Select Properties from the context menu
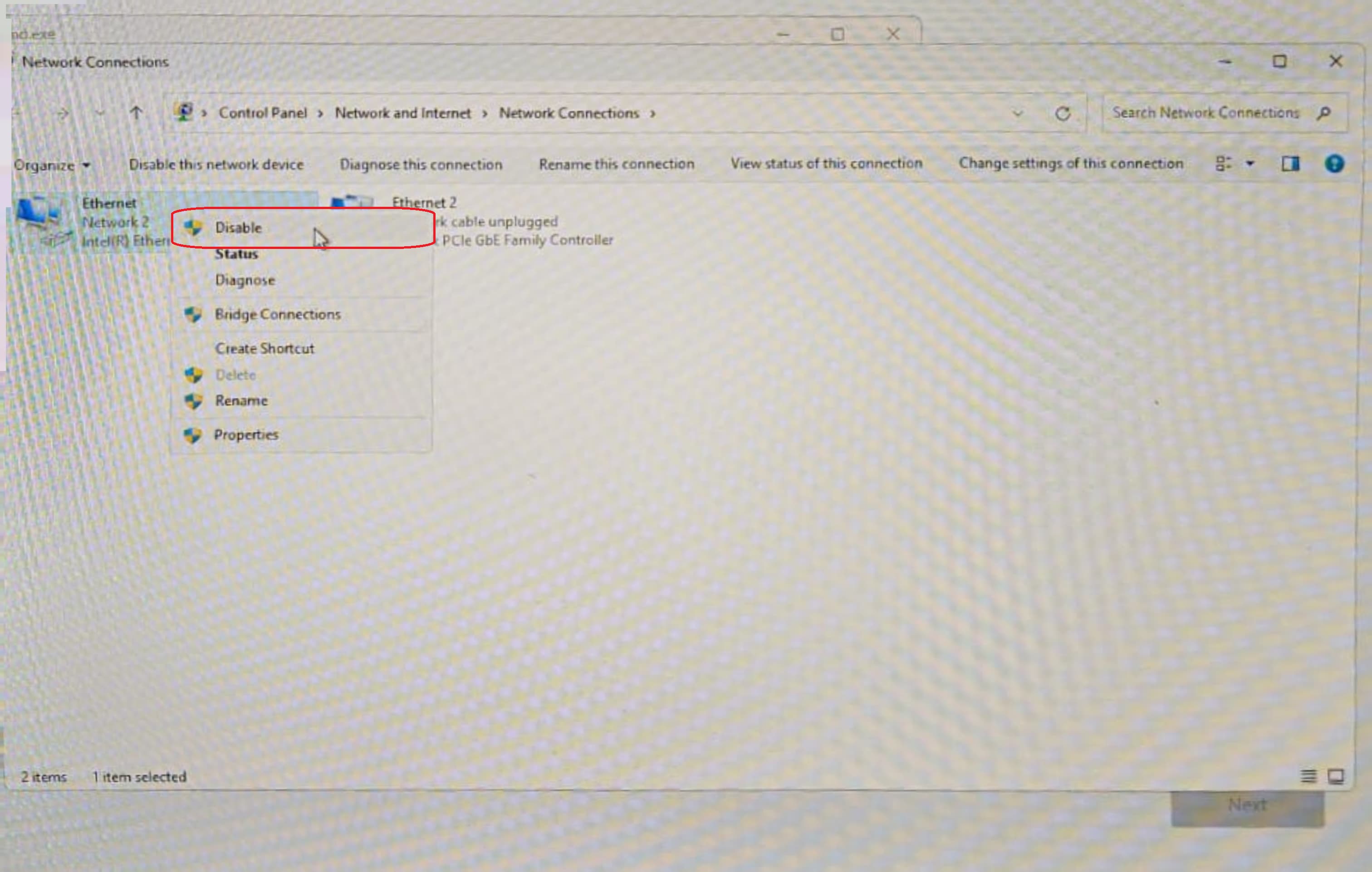The height and width of the screenshot is (872, 1372). click(245, 435)
